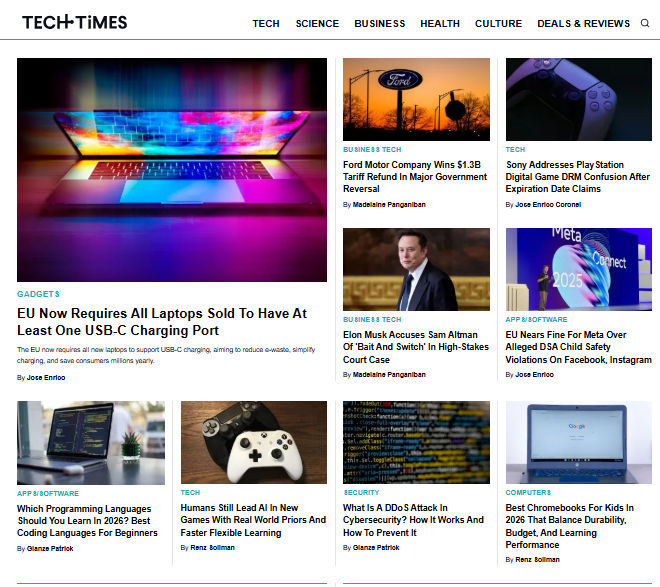The width and height of the screenshot is (660, 587).
Task: Click Glanze Patrick under the DDoS article
Action: [x=375, y=548]
